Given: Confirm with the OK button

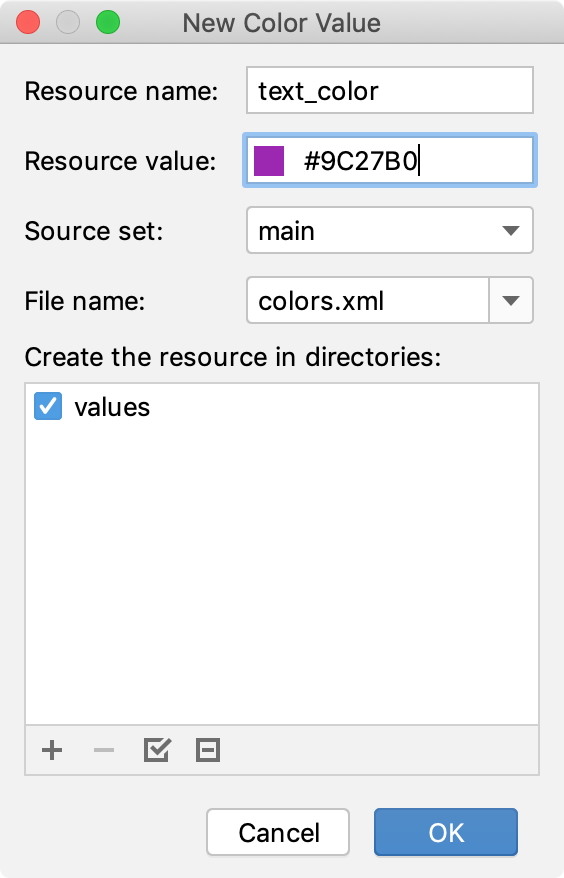Looking at the screenshot, I should tap(446, 832).
